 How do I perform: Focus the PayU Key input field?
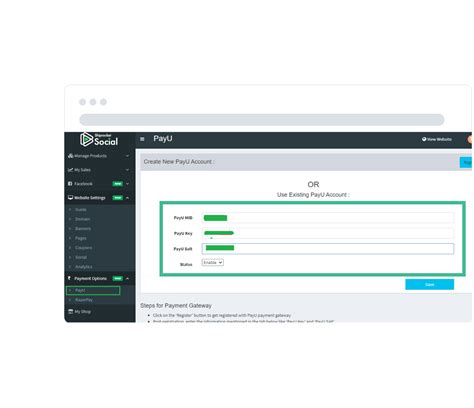[328, 233]
